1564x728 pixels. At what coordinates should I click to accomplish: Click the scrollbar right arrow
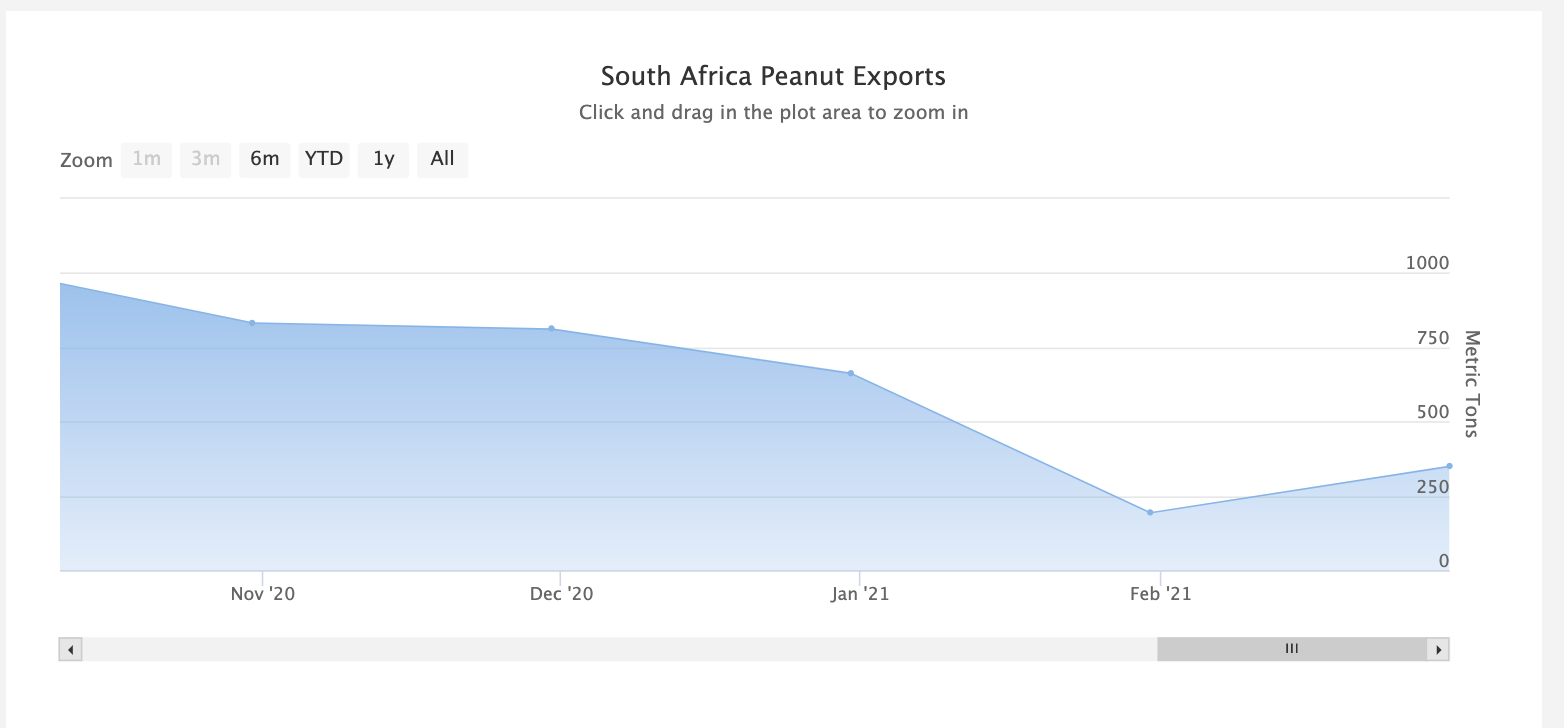click(1439, 650)
